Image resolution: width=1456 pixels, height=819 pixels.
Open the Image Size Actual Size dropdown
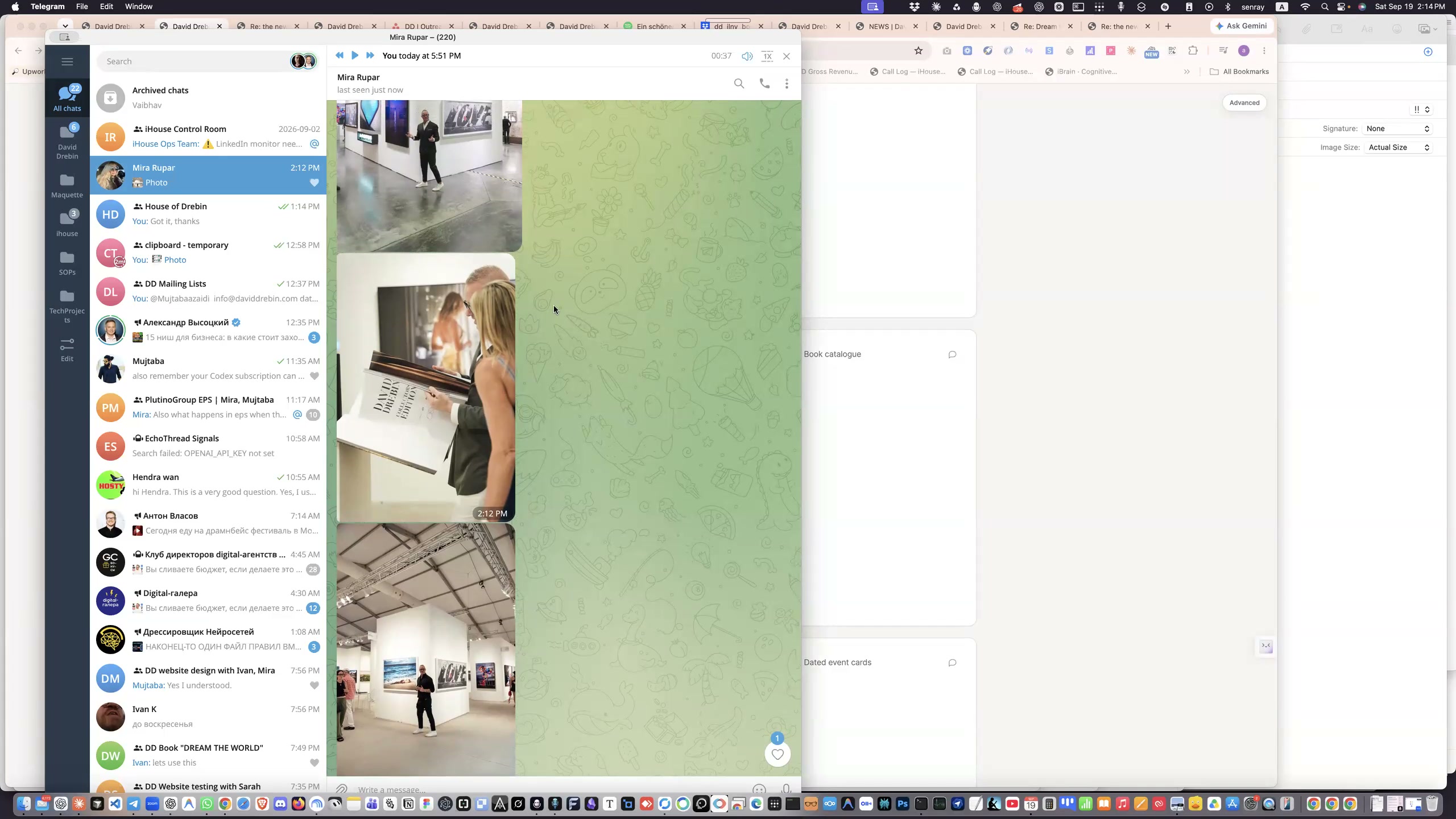pos(1398,147)
